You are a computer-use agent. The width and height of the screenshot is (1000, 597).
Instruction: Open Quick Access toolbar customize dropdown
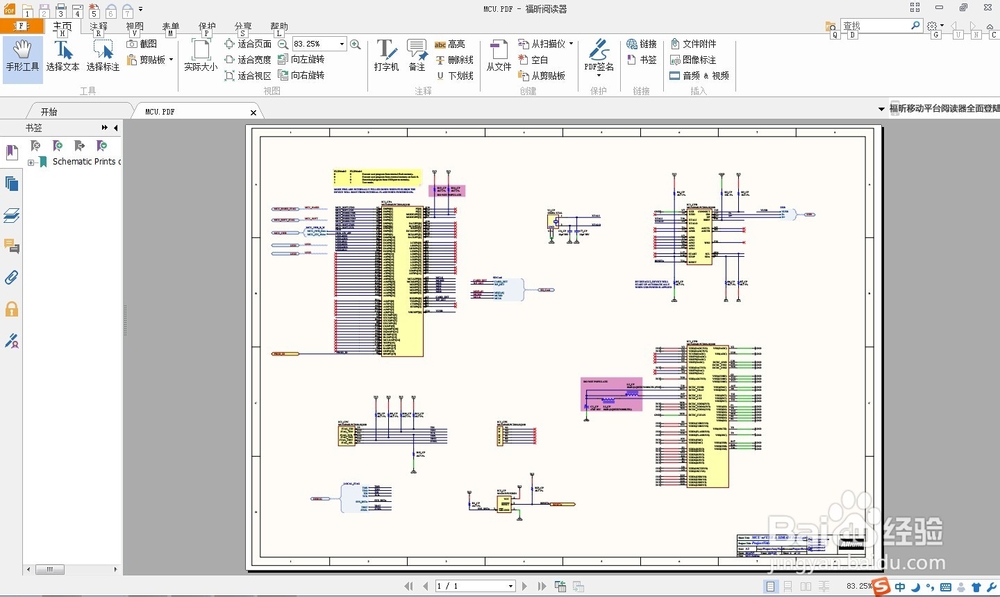[x=140, y=9]
